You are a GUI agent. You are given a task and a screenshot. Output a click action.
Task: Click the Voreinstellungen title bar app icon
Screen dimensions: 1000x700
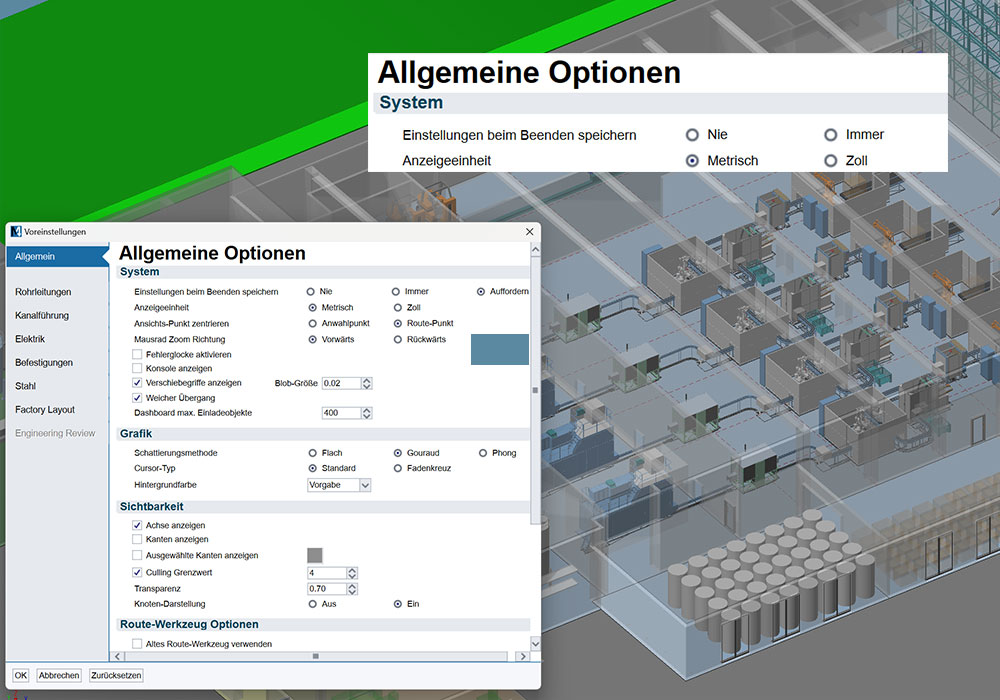[x=16, y=232]
